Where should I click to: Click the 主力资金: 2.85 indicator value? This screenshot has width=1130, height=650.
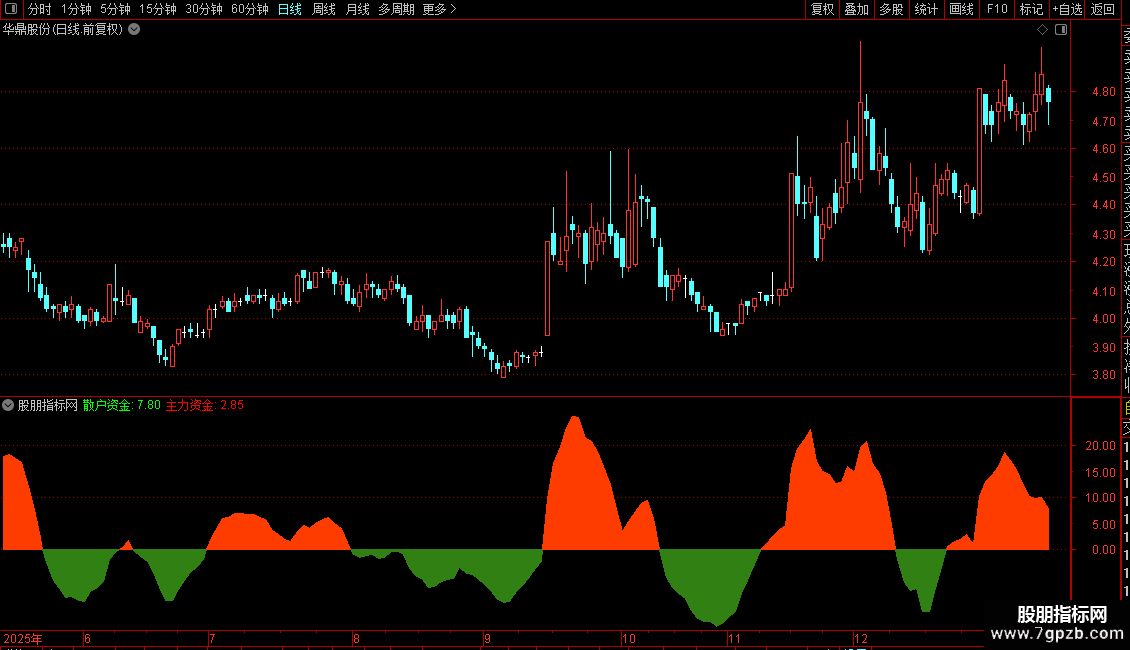click(x=205, y=405)
